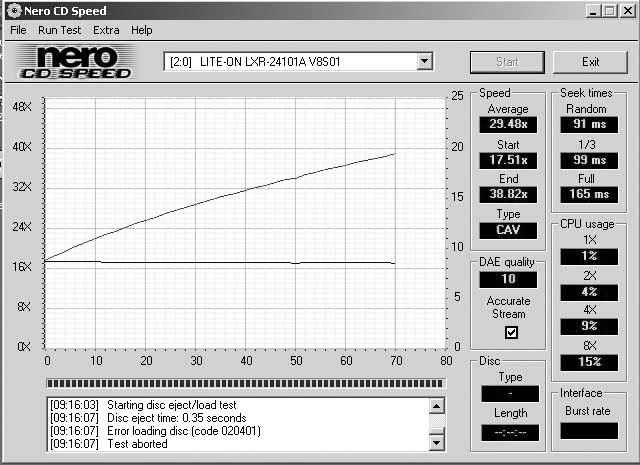Click the Average speed value 29.48x
The image size is (640, 465).
508,125
